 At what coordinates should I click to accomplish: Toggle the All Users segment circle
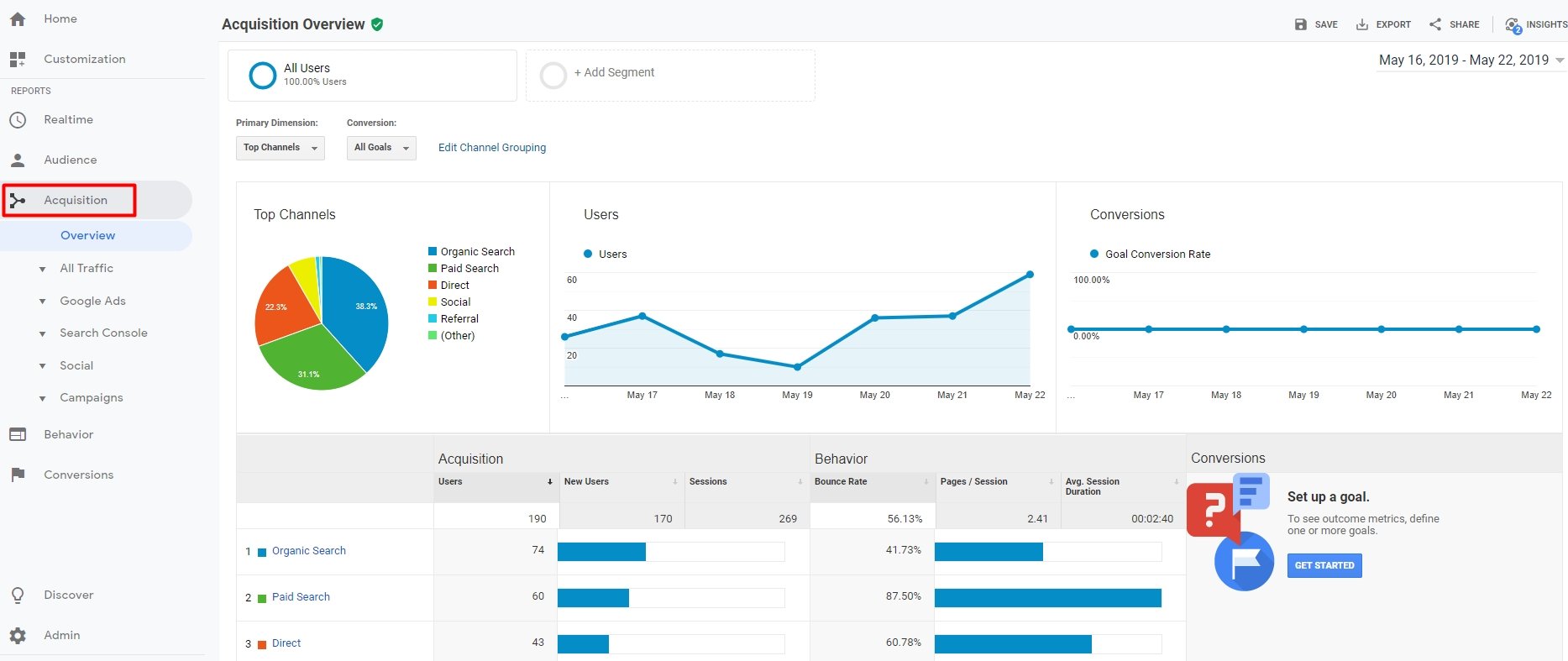(x=263, y=76)
